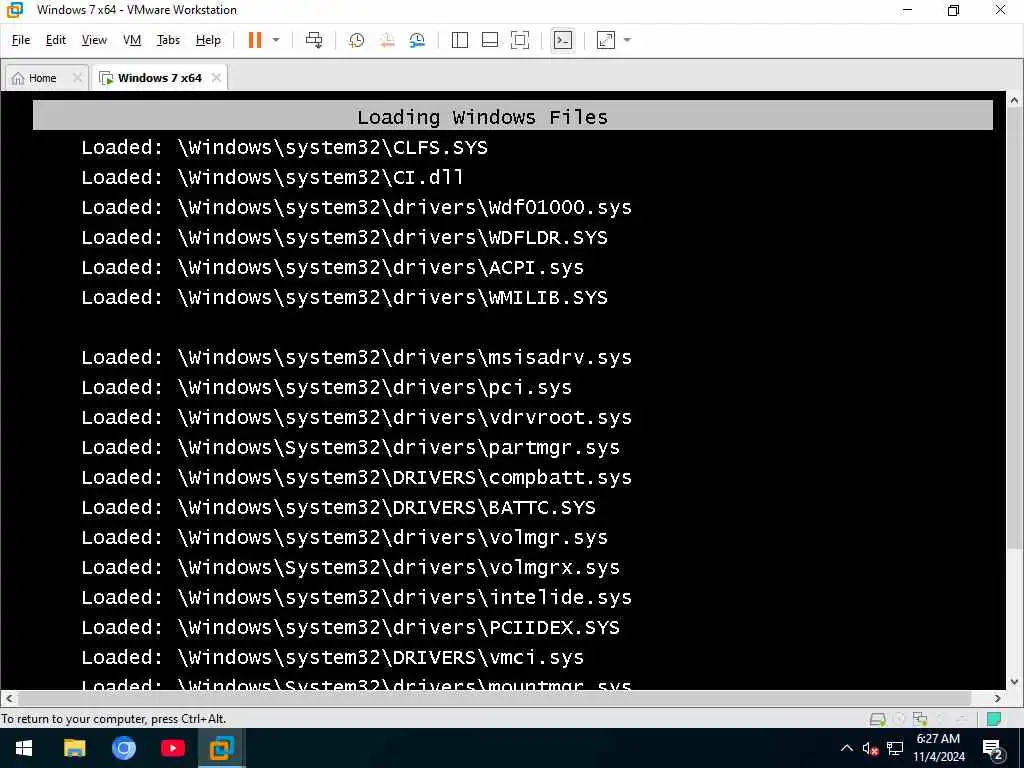The width and height of the screenshot is (1024, 768).
Task: Open the Edit menu
Action: point(56,40)
